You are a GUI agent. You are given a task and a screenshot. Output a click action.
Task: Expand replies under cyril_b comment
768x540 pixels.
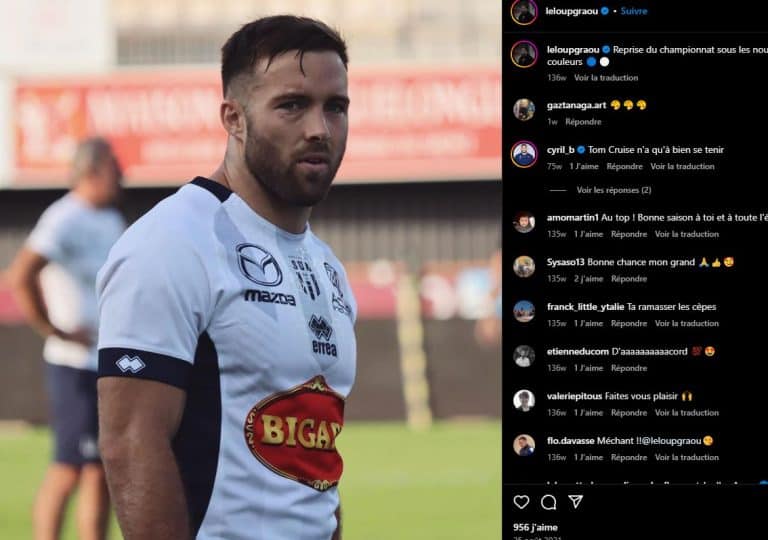(x=614, y=190)
